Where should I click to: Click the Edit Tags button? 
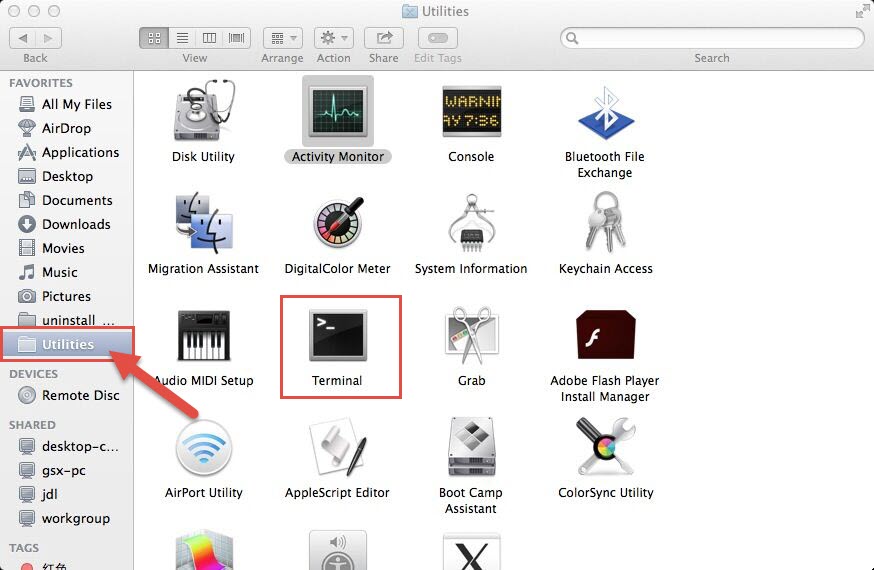[x=438, y=38]
